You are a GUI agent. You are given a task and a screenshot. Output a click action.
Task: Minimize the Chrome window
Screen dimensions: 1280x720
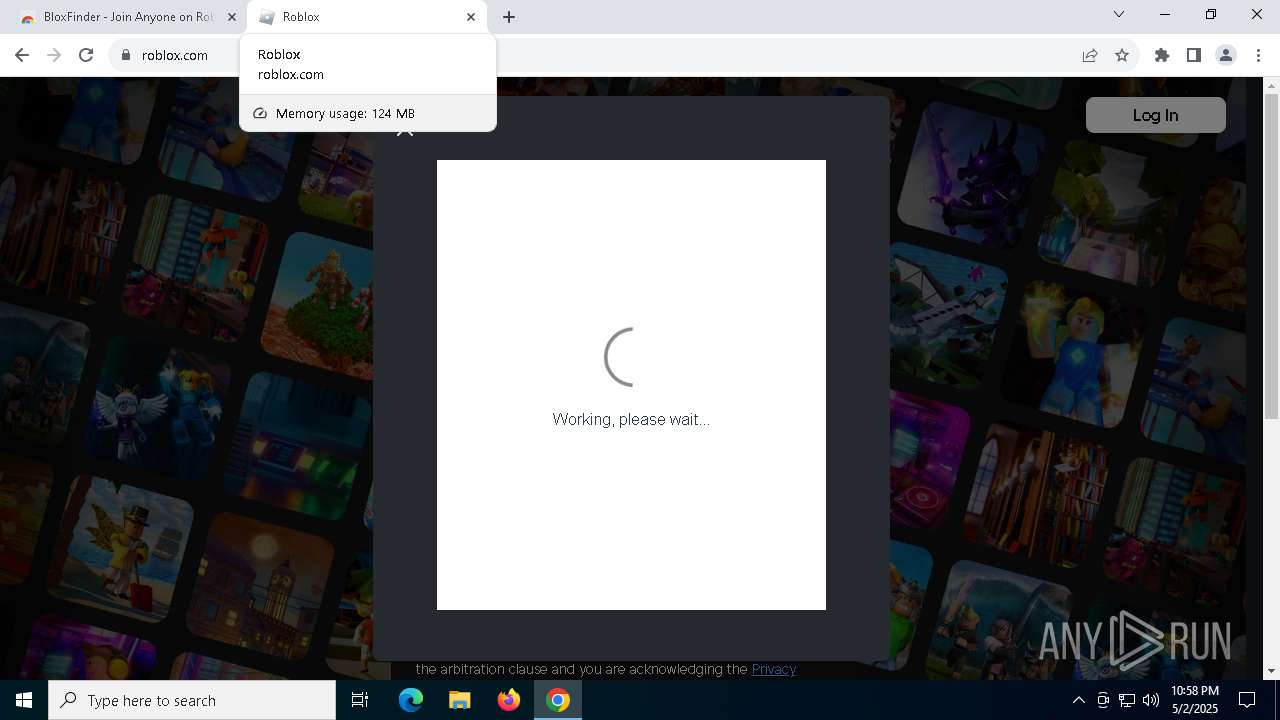[1165, 14]
